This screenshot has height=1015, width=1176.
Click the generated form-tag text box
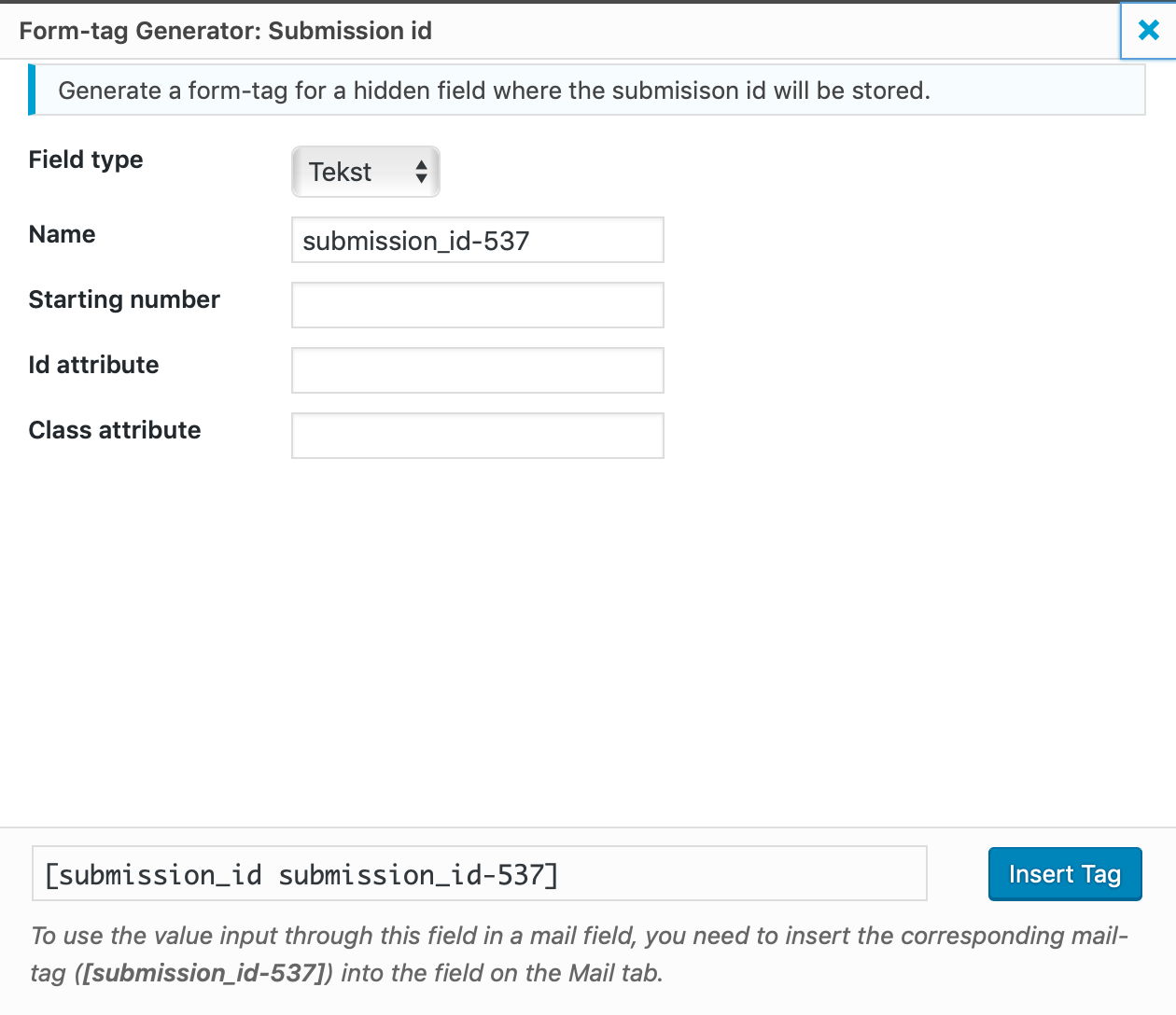click(x=480, y=873)
